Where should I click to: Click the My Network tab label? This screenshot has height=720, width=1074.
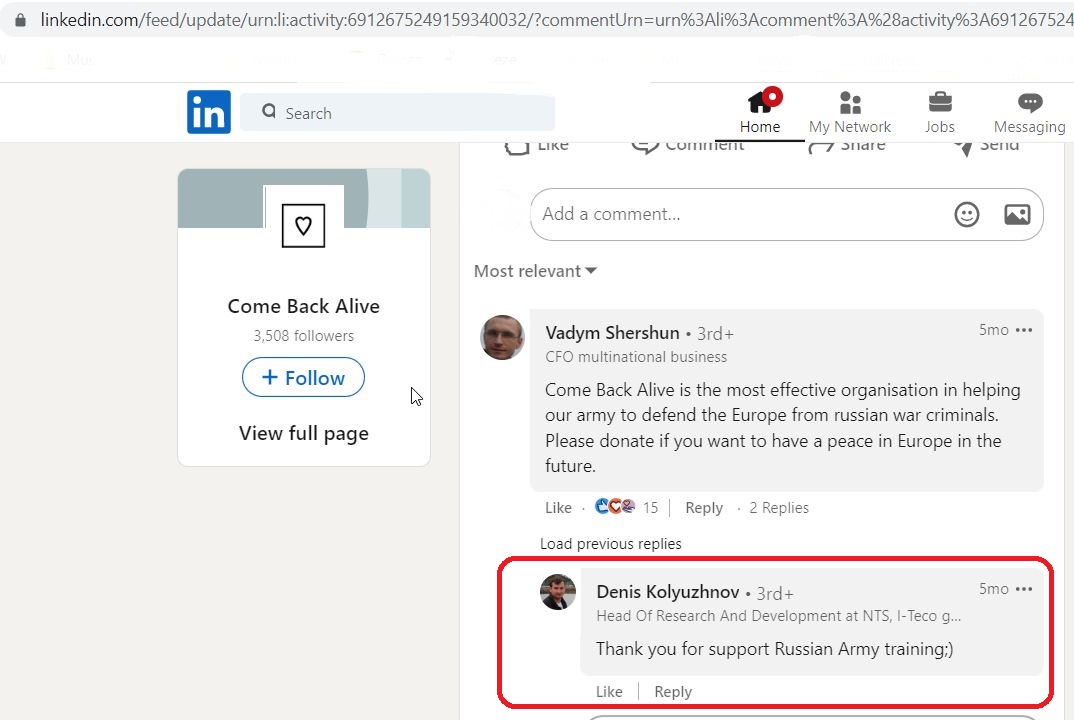tap(850, 127)
